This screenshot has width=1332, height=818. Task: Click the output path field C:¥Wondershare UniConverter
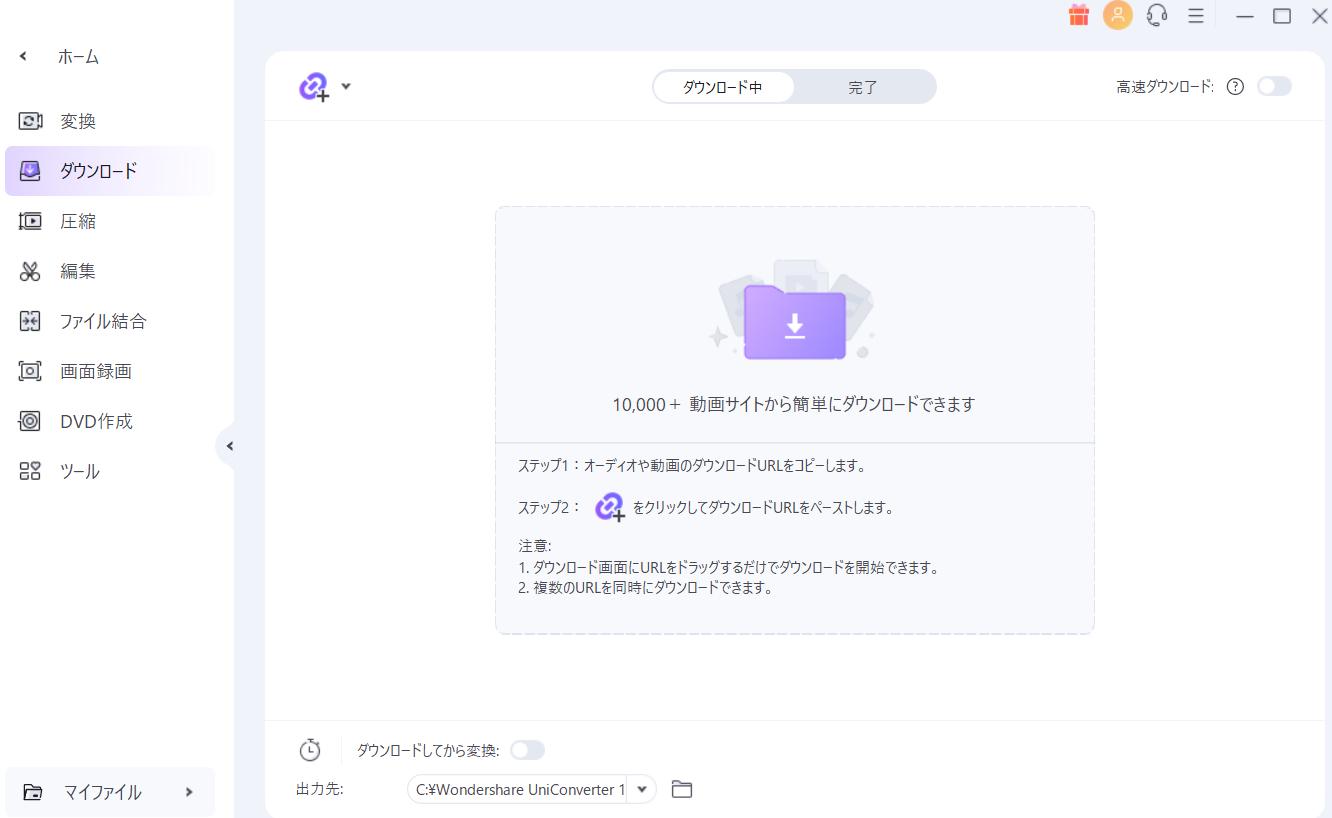[x=519, y=790]
